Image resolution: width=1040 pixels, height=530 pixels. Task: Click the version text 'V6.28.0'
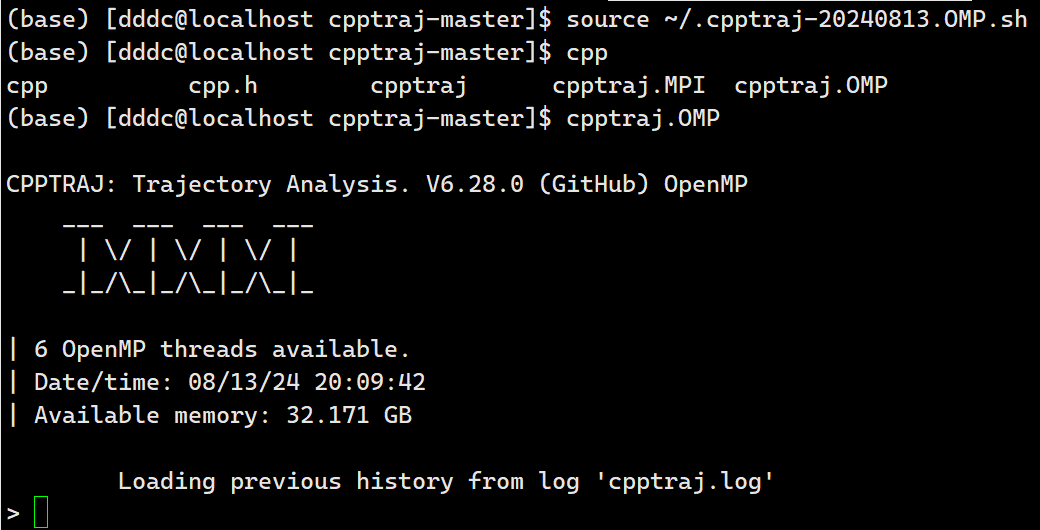[x=474, y=184]
